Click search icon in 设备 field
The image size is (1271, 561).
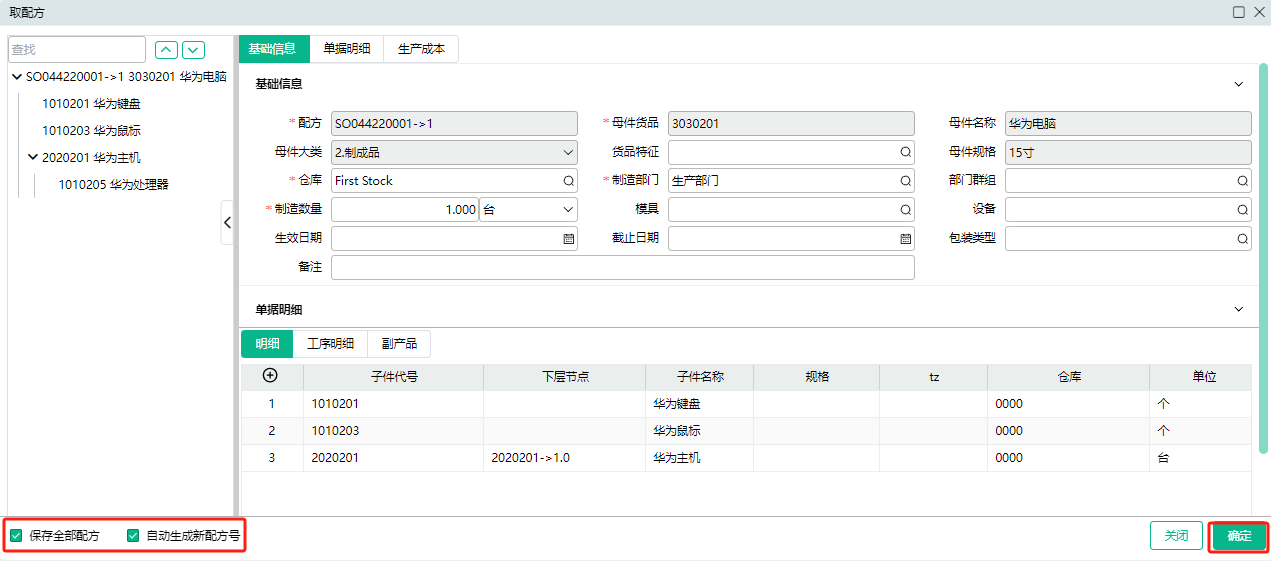tap(1242, 210)
